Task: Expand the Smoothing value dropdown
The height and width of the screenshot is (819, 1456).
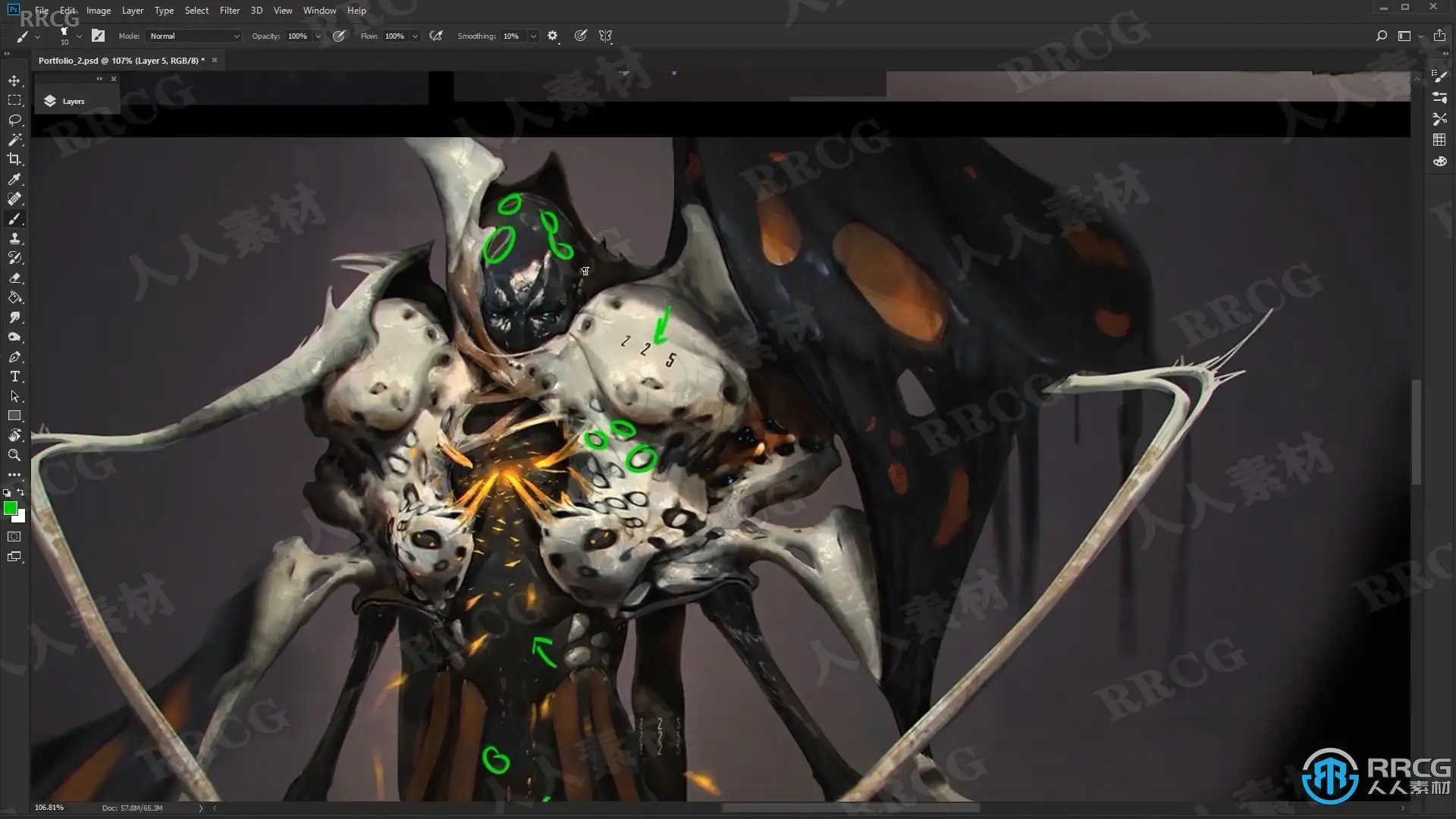Action: pyautogui.click(x=533, y=36)
